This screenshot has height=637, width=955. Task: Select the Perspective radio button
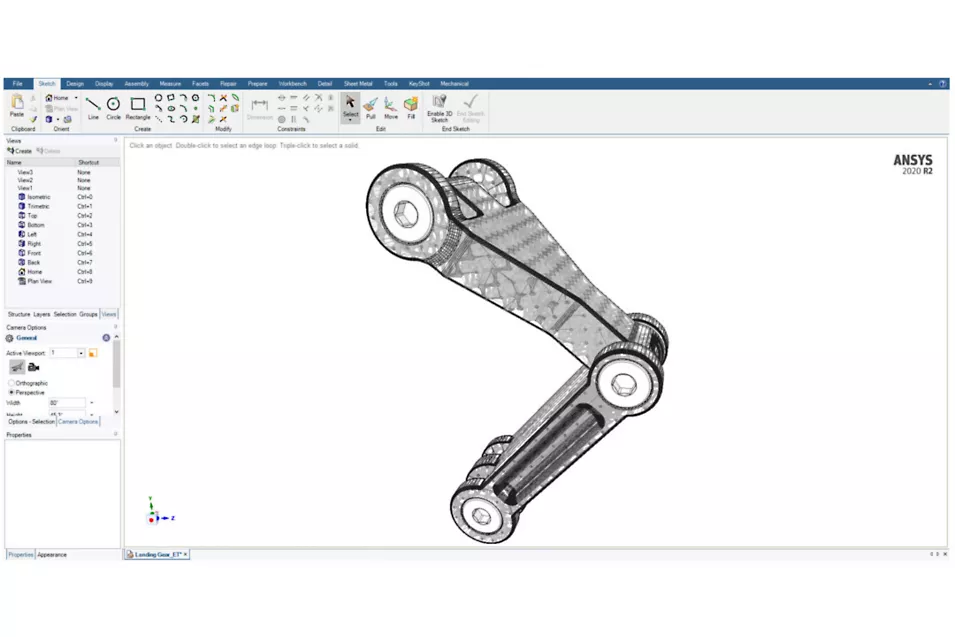pyautogui.click(x=12, y=392)
